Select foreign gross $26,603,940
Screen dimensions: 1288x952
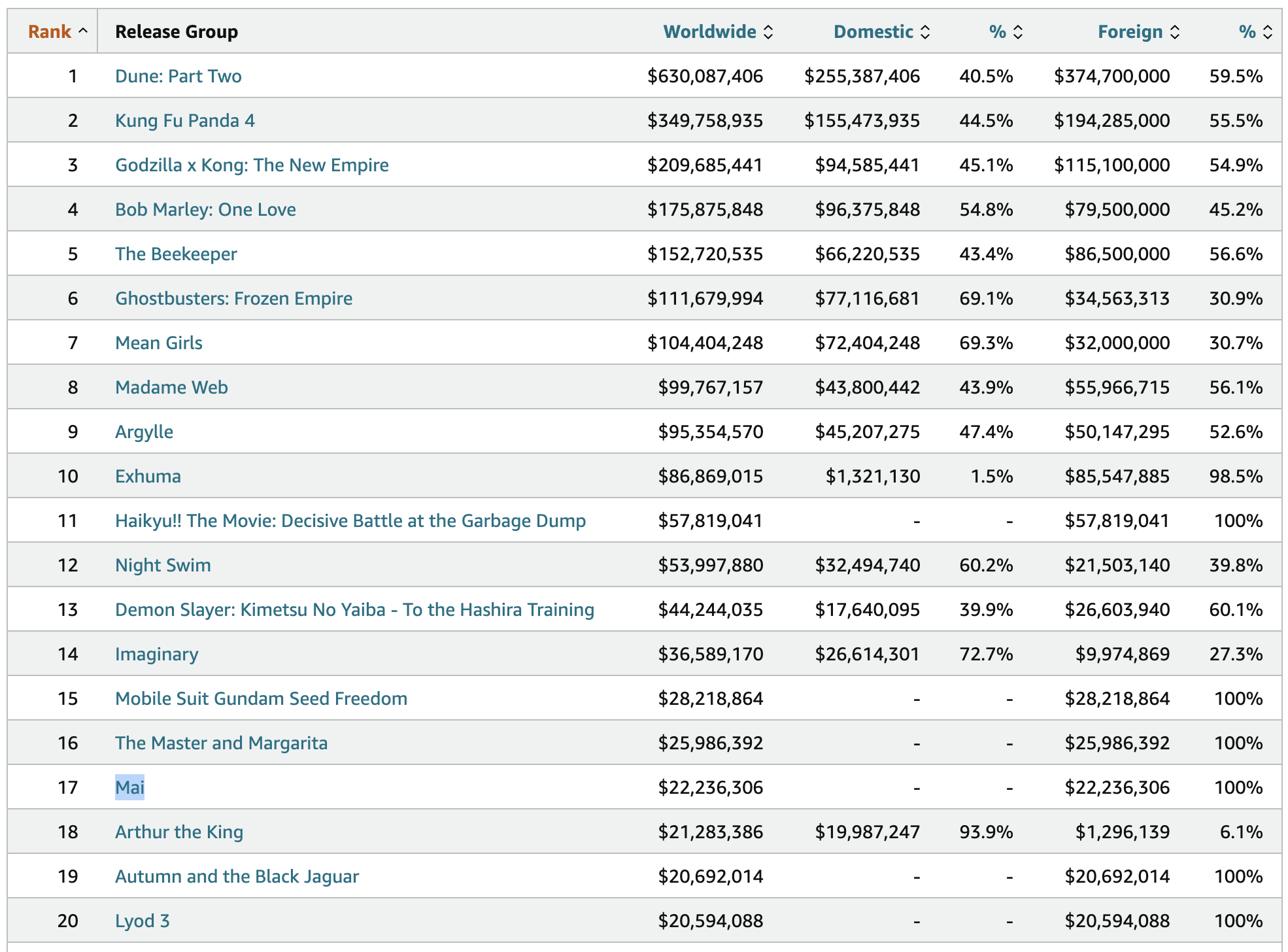[x=1117, y=609]
